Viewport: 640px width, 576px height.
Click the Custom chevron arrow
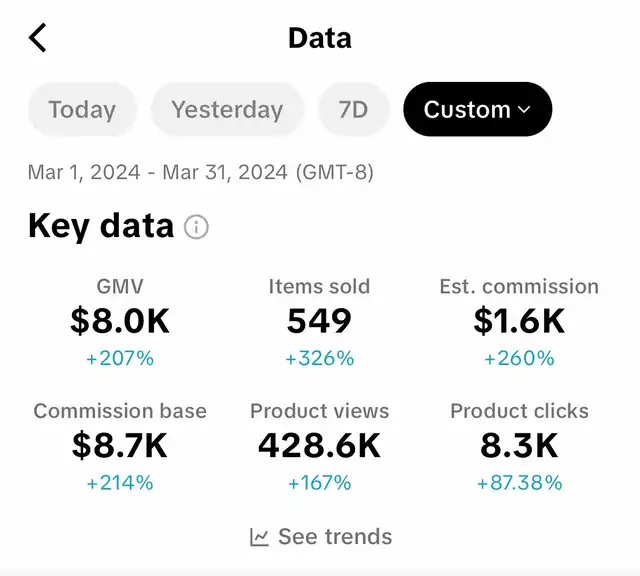pos(525,110)
